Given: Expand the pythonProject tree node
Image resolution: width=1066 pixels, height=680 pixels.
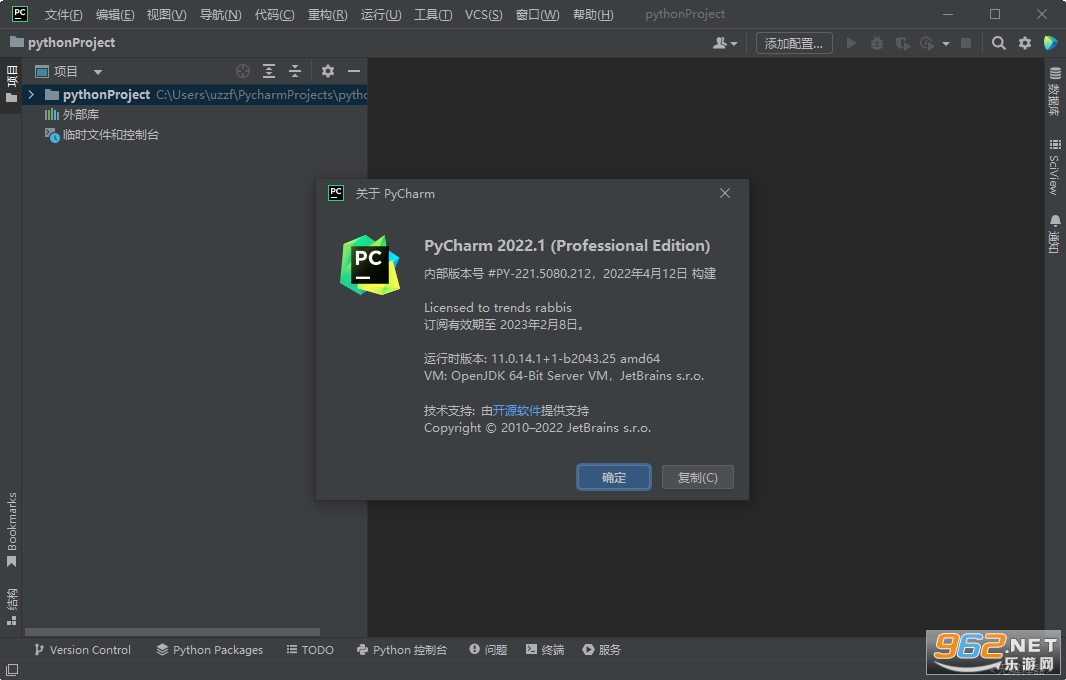Looking at the screenshot, I should [x=31, y=95].
